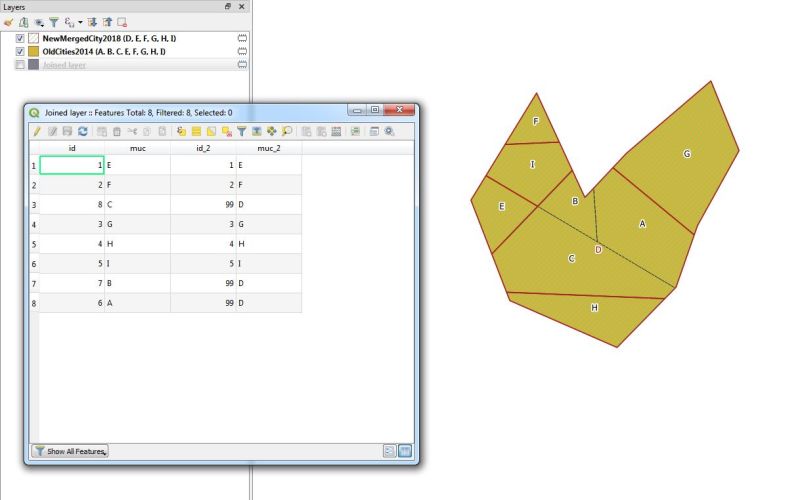Select the OldCities2014 layer name

point(104,52)
